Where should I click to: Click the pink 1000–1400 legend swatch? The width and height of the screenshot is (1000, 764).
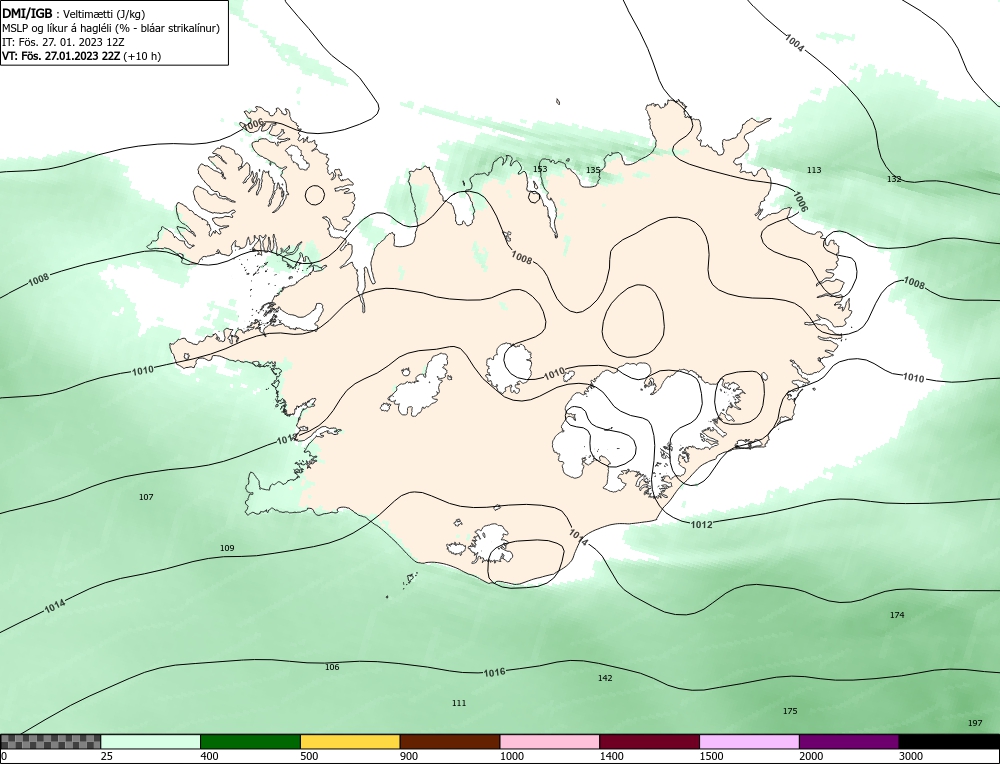pyautogui.click(x=550, y=741)
